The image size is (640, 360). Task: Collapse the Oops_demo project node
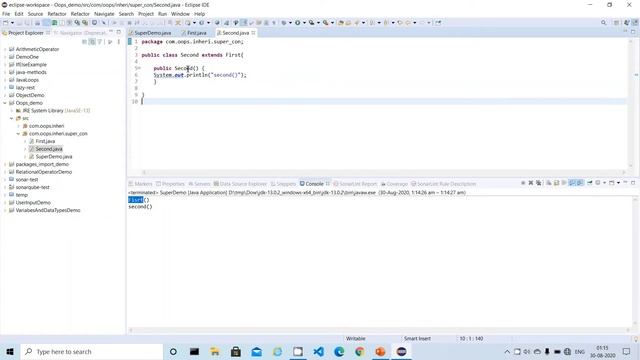5,103
